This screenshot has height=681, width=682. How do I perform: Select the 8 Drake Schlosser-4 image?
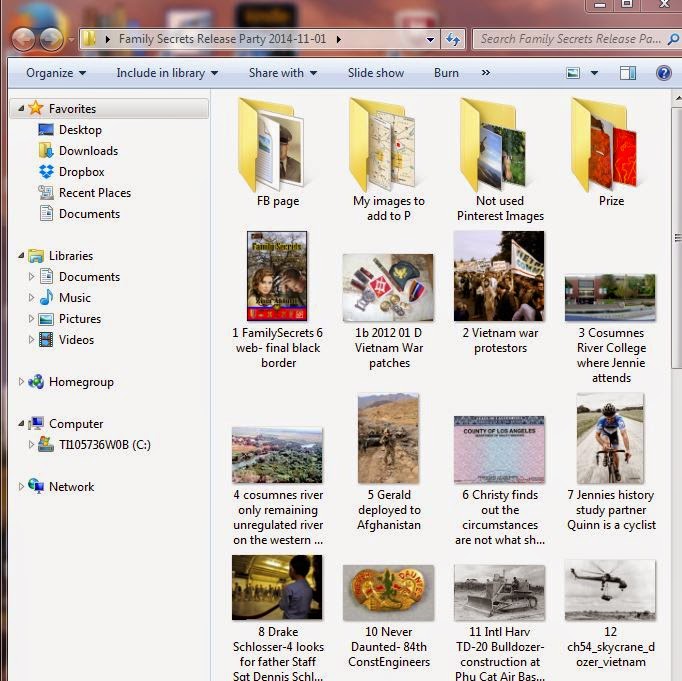(277, 587)
